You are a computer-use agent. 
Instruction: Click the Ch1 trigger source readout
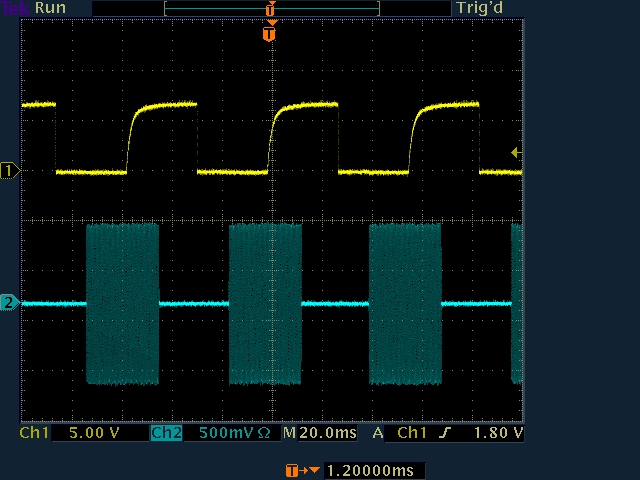click(412, 433)
